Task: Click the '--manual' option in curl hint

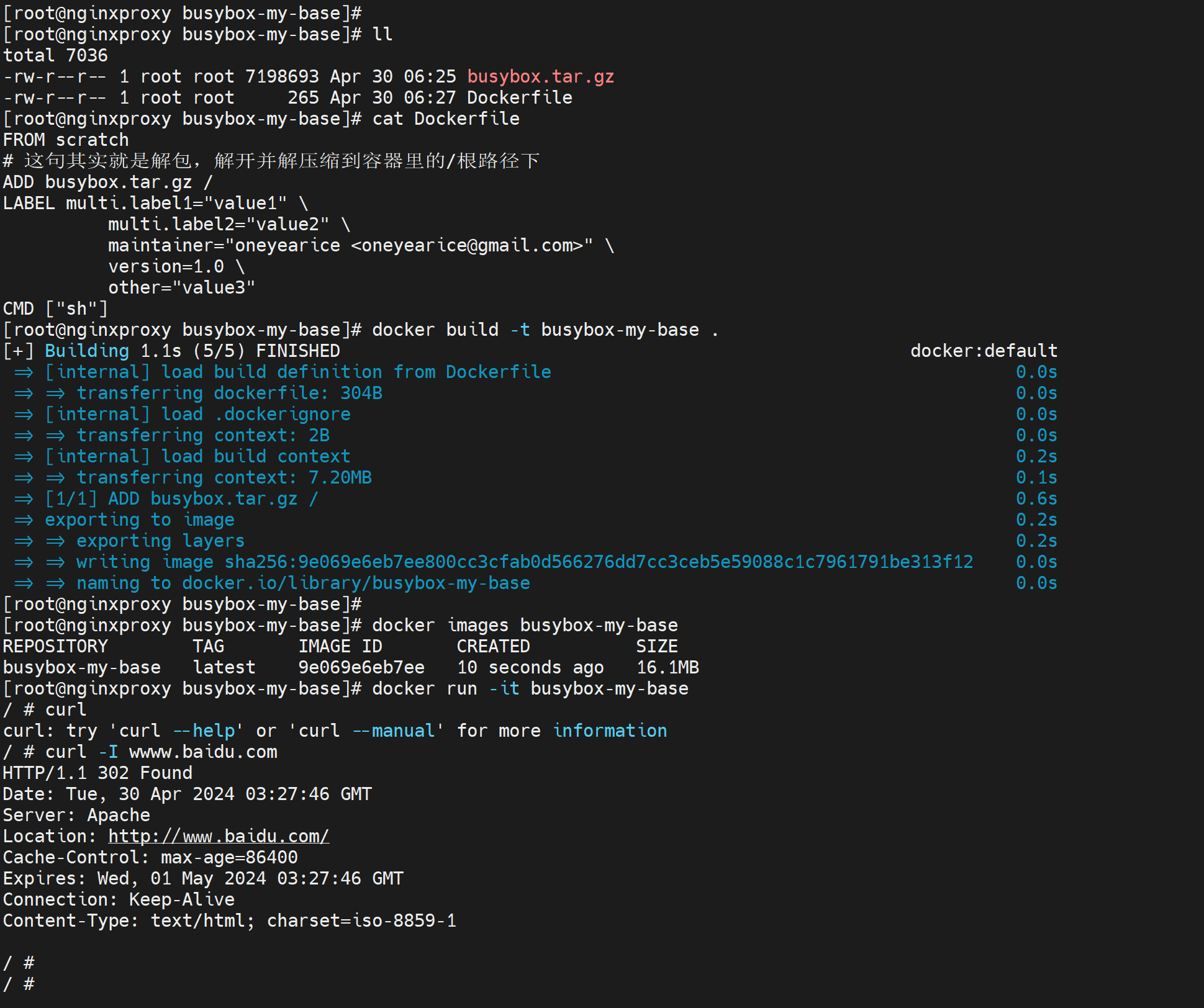Action: click(x=393, y=731)
